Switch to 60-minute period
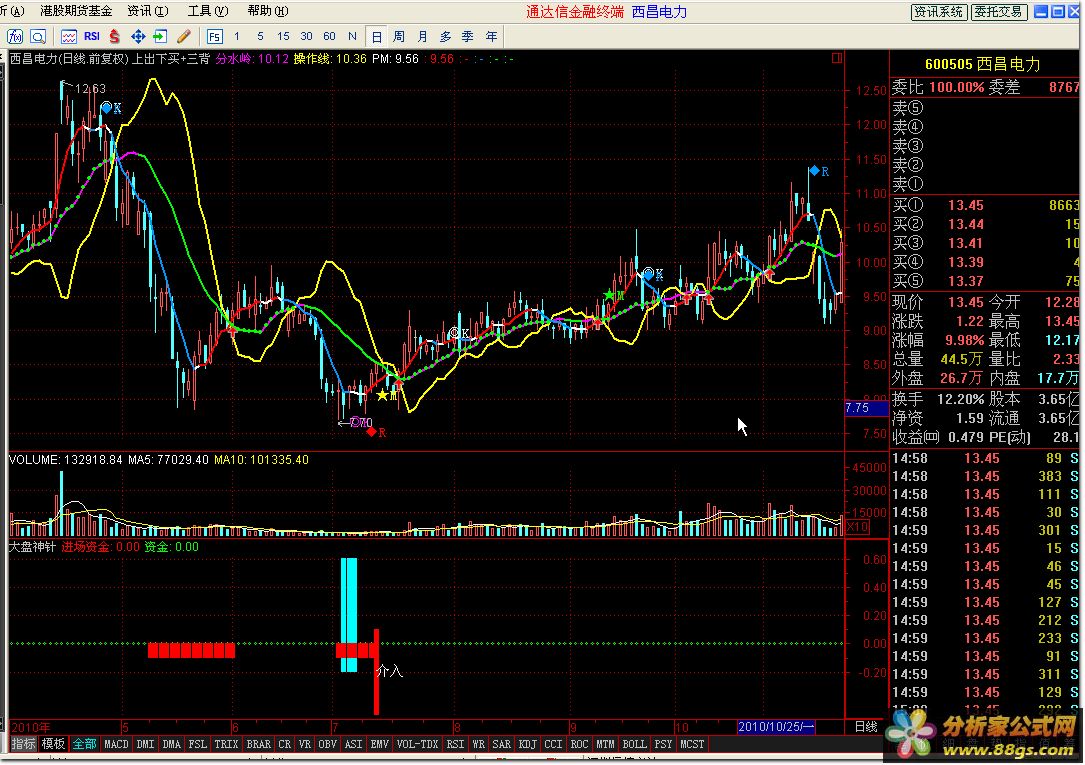 [329, 37]
